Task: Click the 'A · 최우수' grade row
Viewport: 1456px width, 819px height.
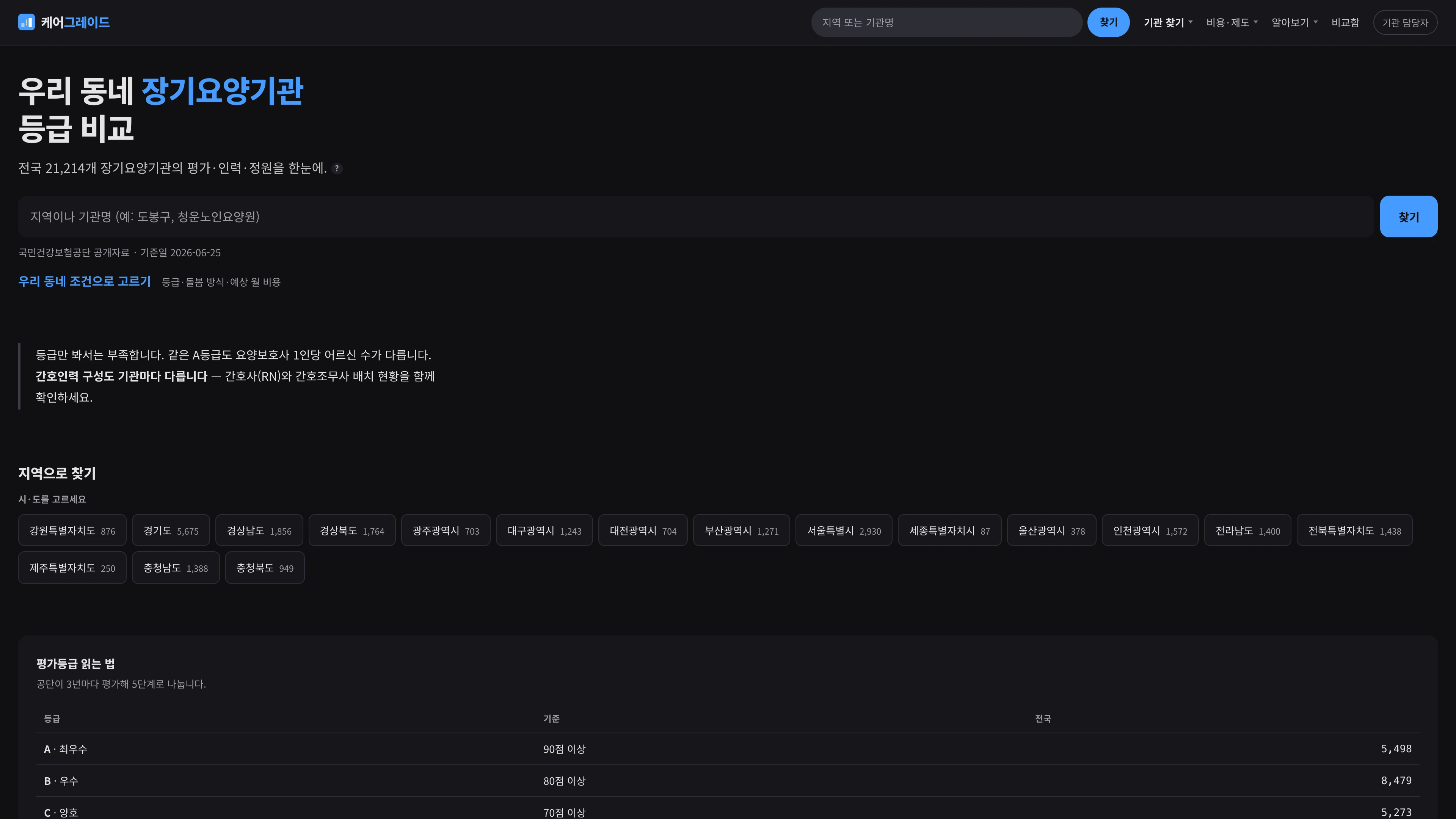Action: [728, 749]
